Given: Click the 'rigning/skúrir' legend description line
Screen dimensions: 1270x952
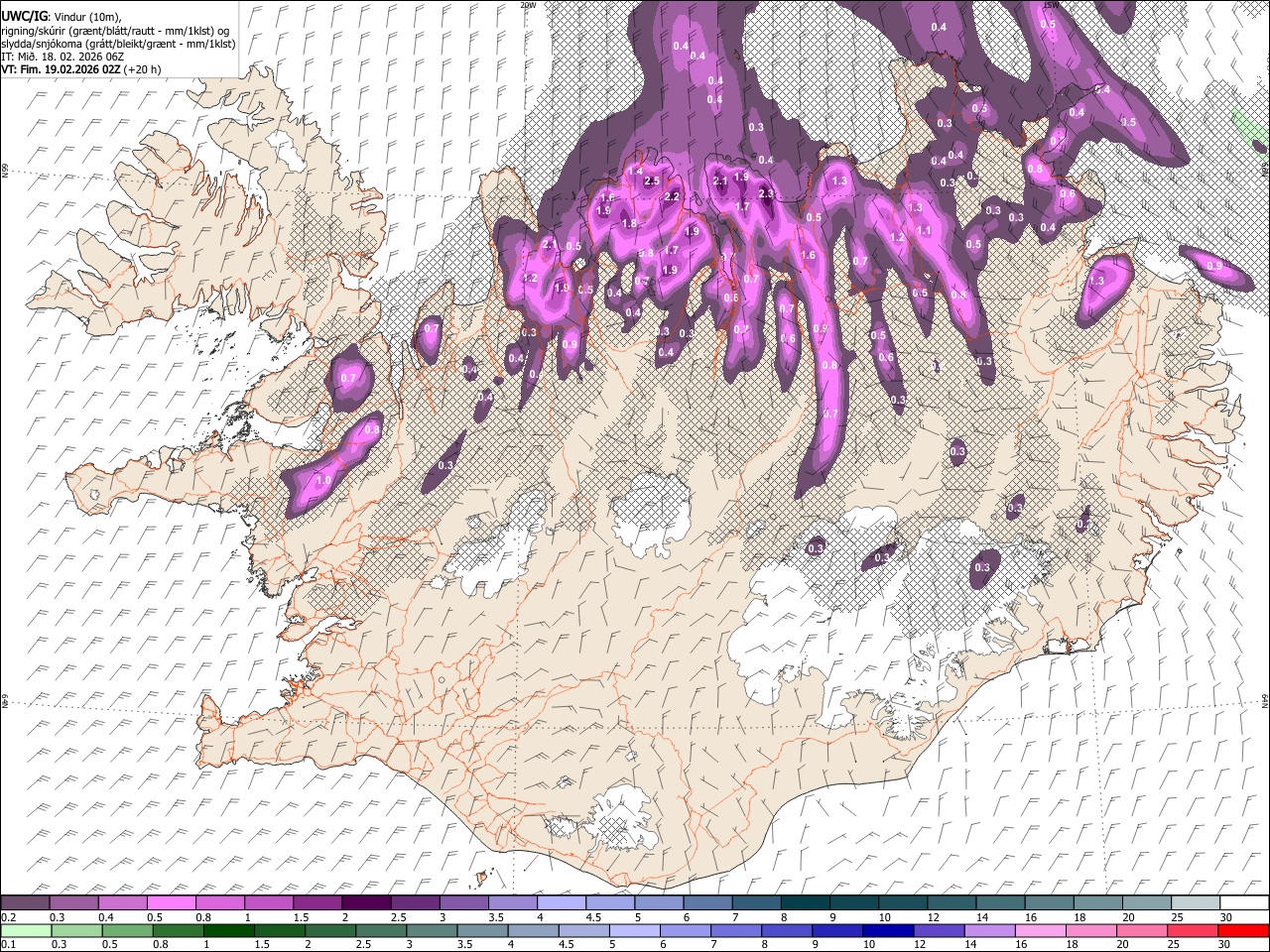Looking at the screenshot, I should [x=114, y=30].
